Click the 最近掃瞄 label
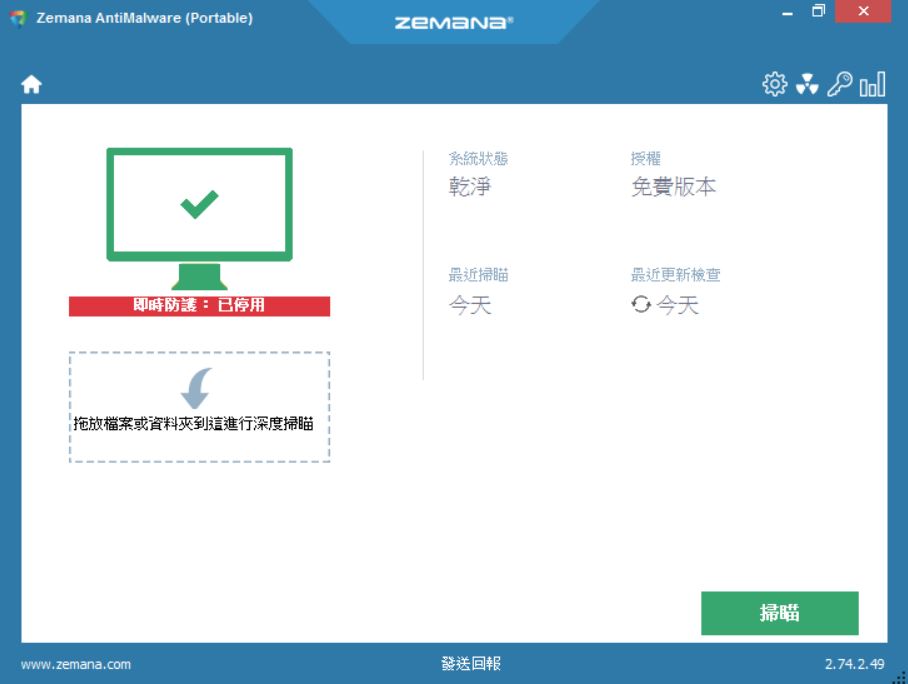Screen dimensions: 908x684 pos(478,275)
